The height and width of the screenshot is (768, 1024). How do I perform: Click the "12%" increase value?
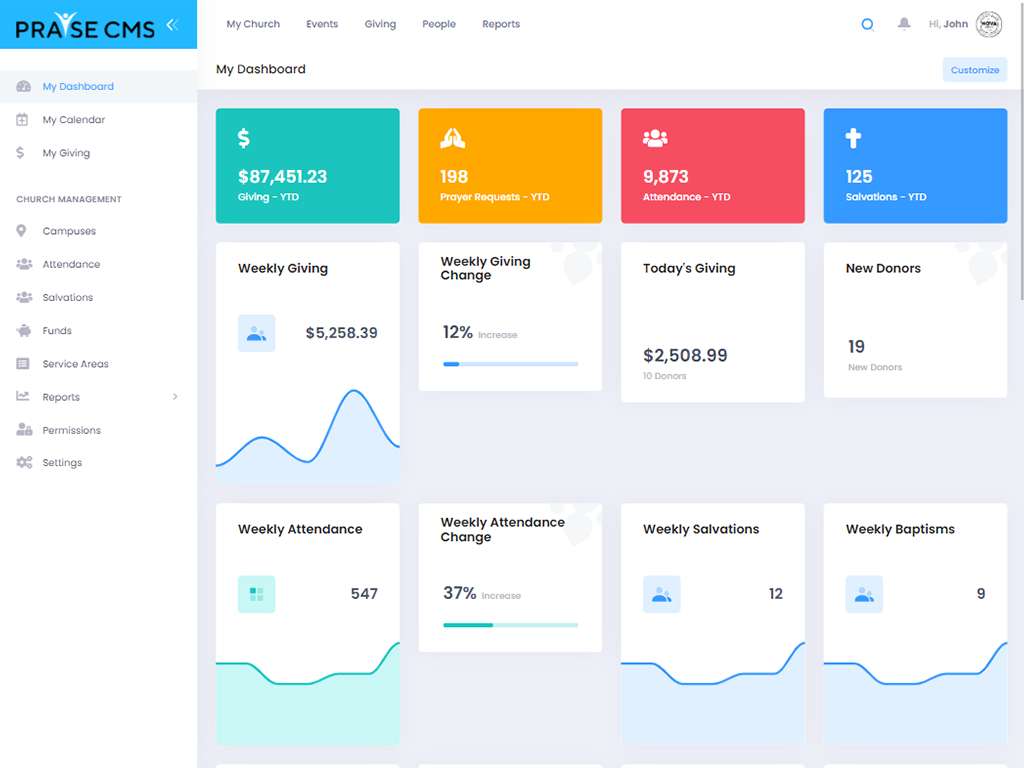tap(457, 332)
